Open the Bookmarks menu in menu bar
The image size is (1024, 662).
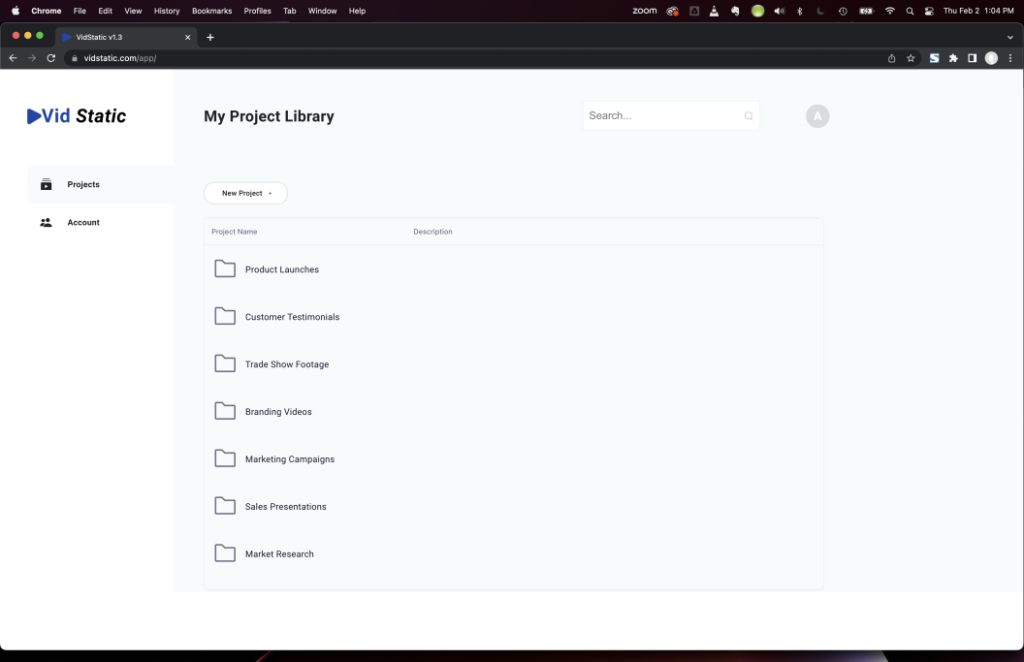[x=211, y=11]
